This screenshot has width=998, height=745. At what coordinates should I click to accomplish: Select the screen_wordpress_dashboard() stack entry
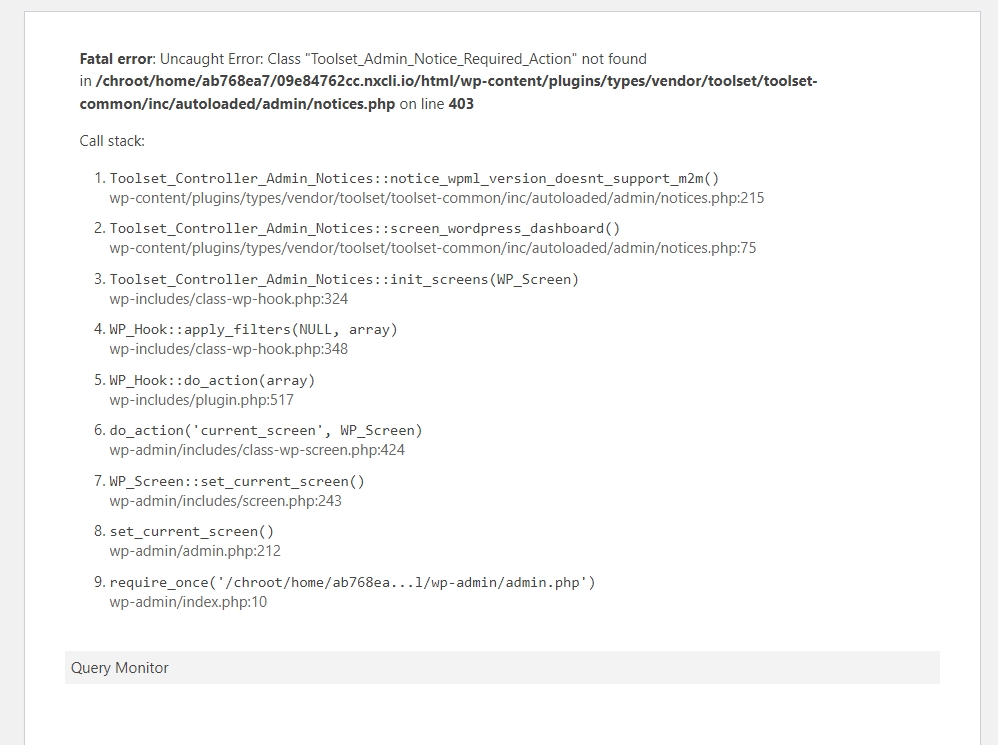[365, 228]
